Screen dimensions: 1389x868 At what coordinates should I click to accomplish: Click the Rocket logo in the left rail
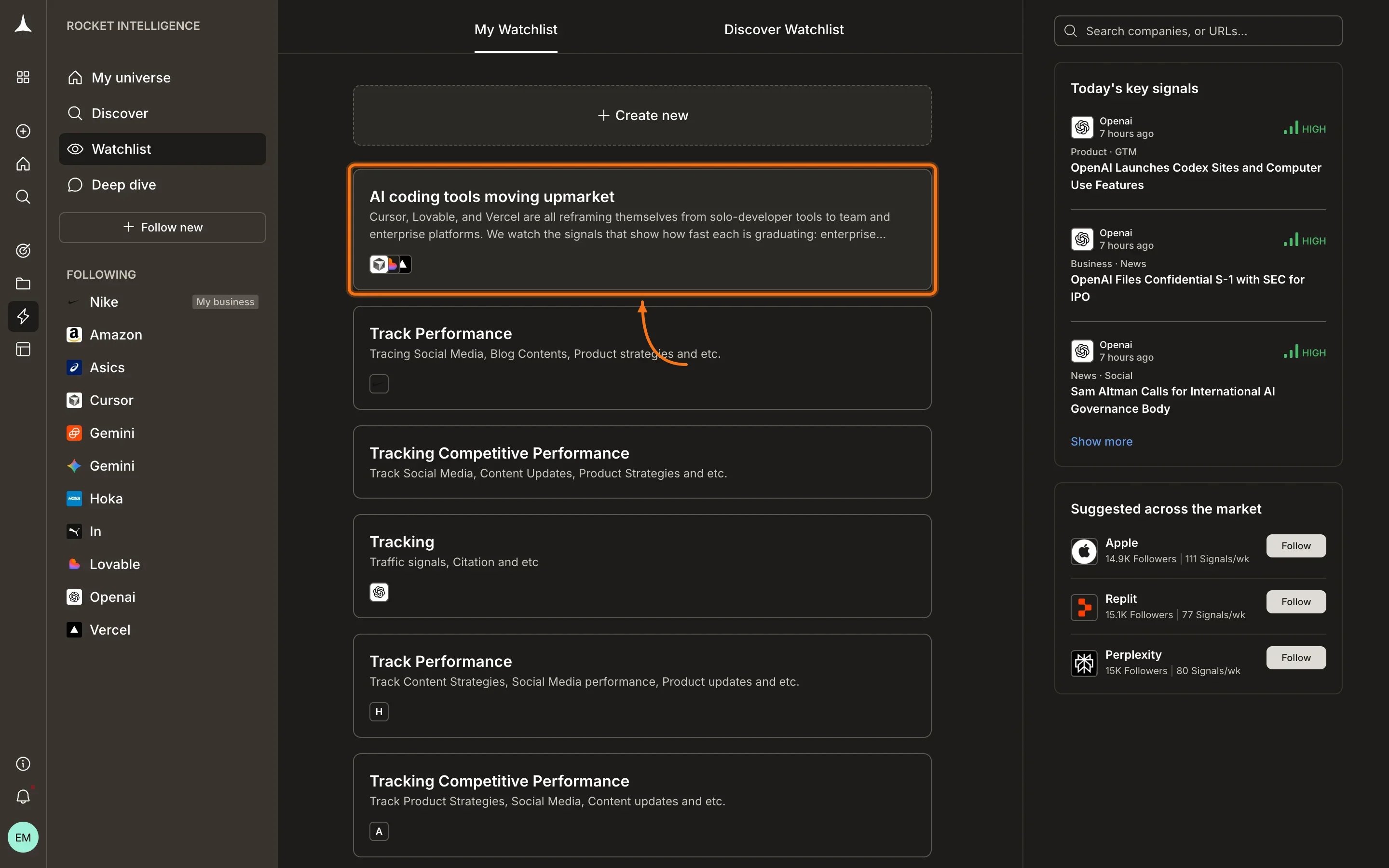pyautogui.click(x=23, y=24)
